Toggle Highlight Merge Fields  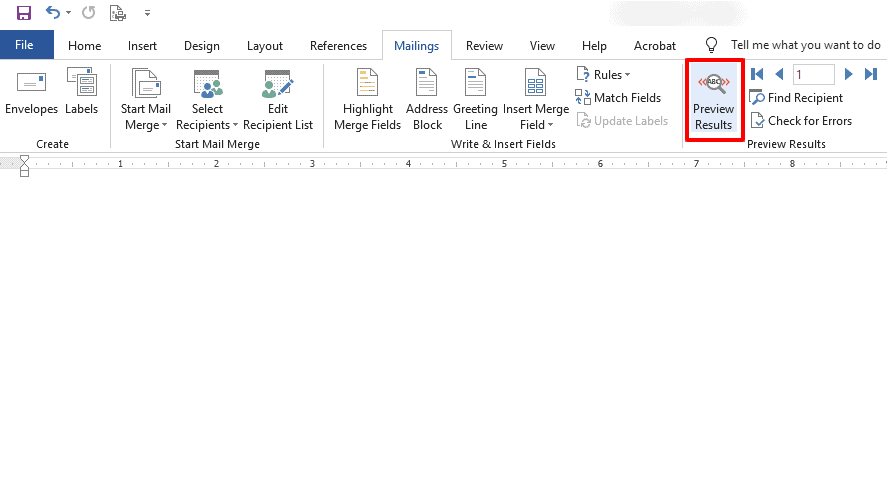click(367, 100)
